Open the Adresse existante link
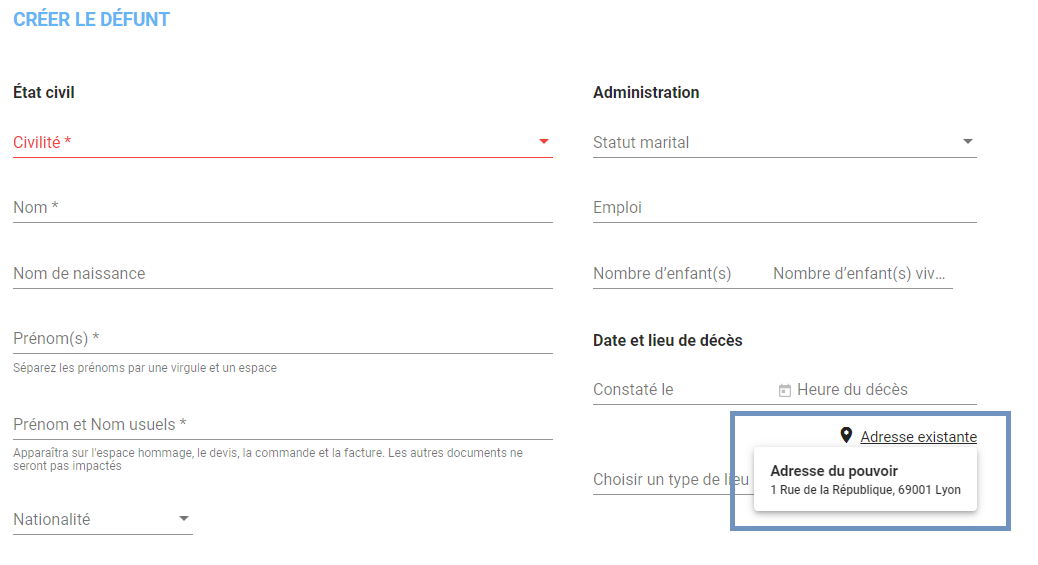 (x=918, y=437)
